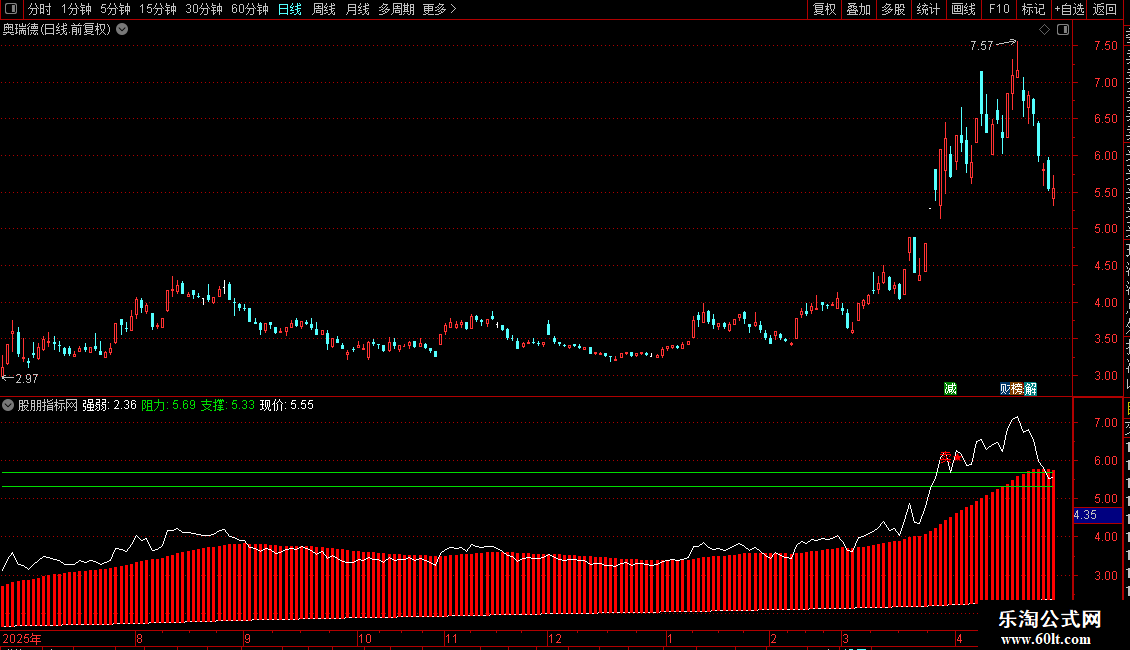Click the 解 marker on chart
The height and width of the screenshot is (650, 1130).
point(1031,389)
